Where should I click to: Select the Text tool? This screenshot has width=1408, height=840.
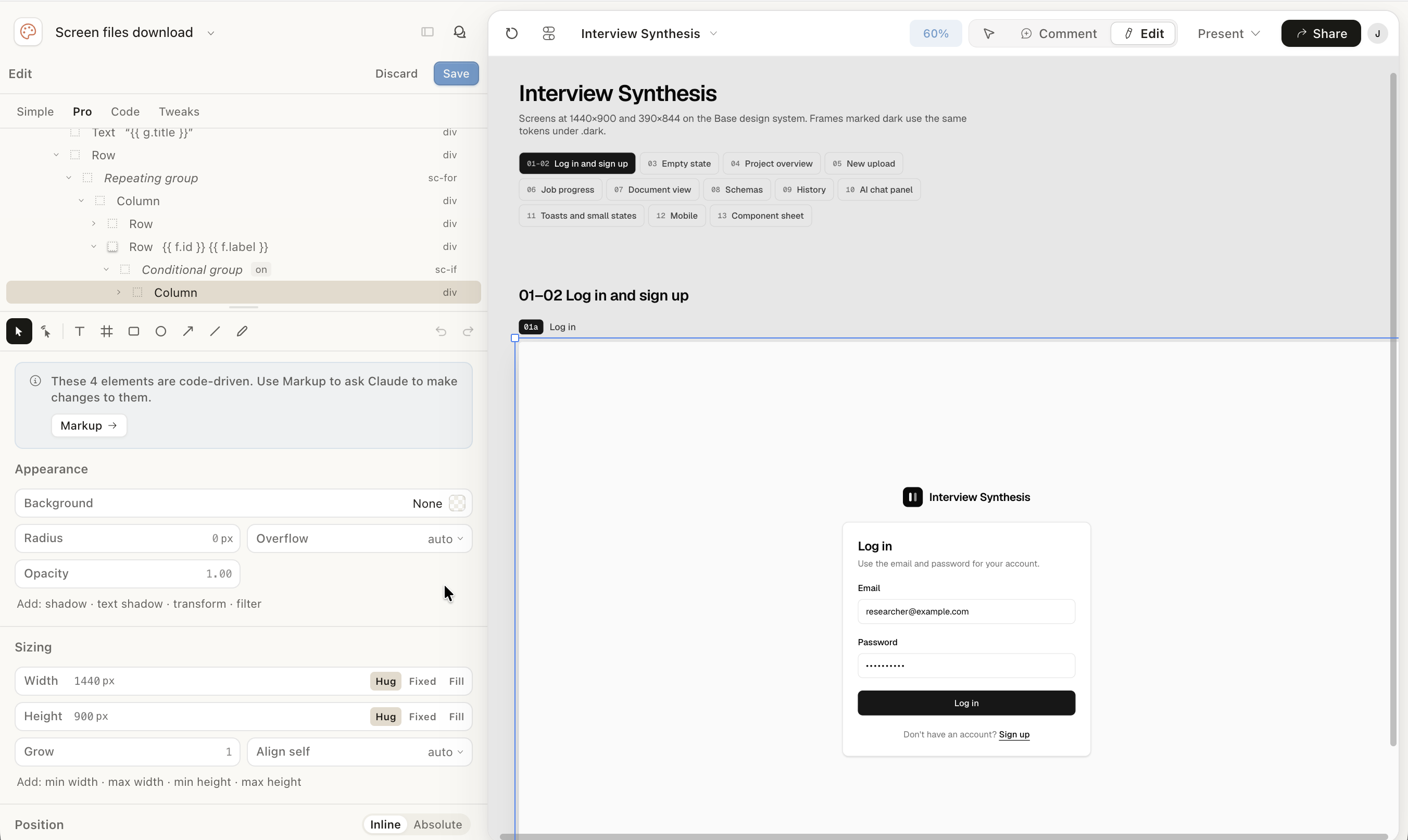79,331
